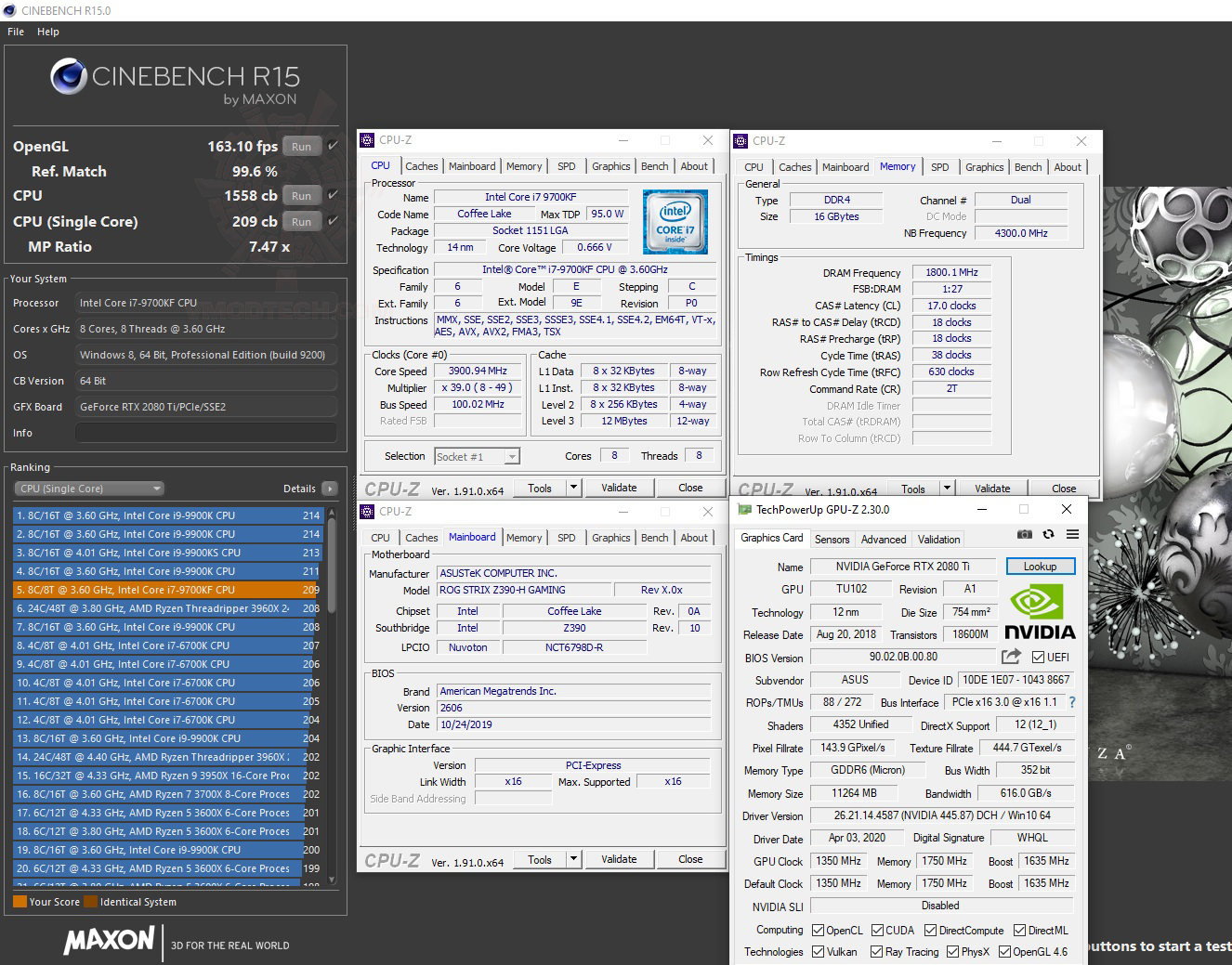Switch to SPD tab in CPU-Z Memory window

click(940, 167)
